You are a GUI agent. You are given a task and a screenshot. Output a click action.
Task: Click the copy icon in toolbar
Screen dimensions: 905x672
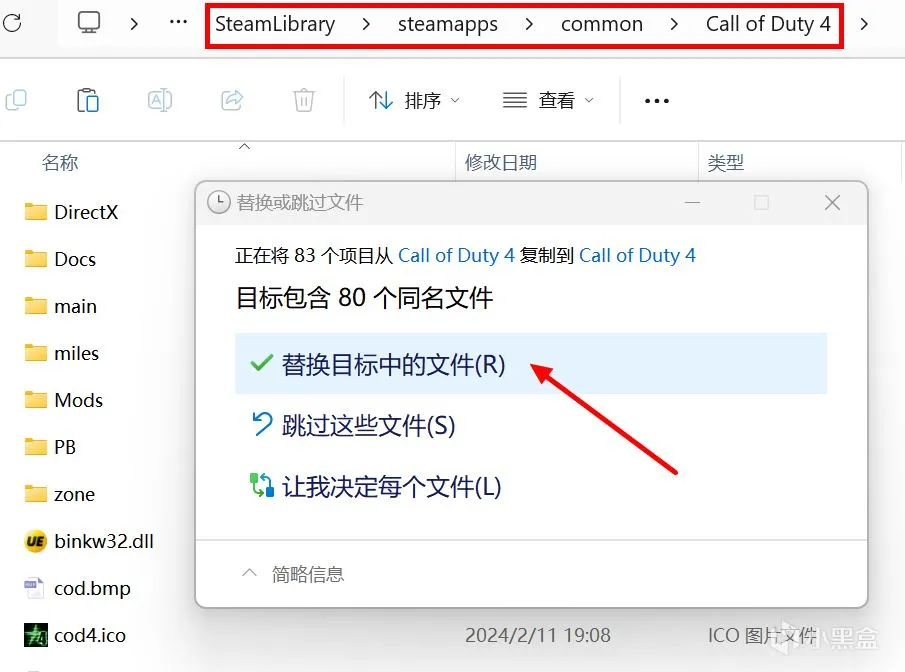[x=16, y=100]
